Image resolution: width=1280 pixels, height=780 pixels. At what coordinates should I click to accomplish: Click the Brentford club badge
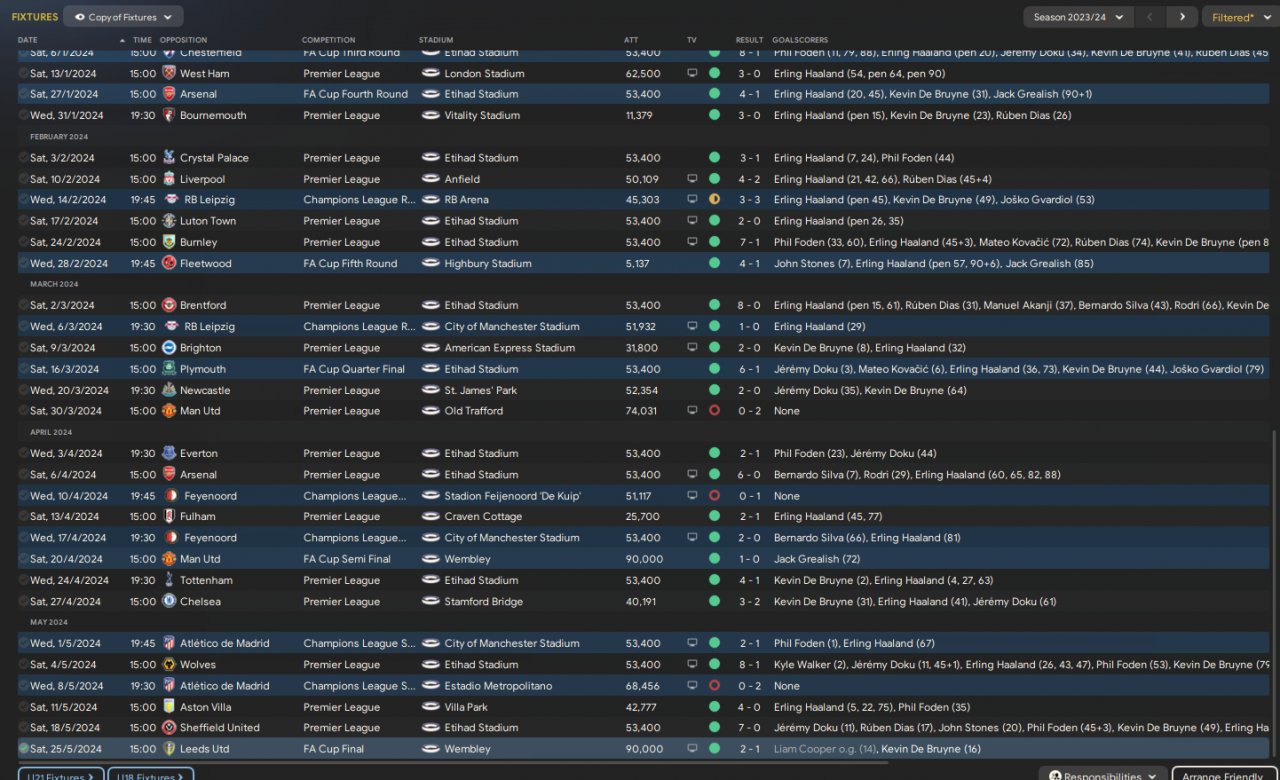(x=169, y=305)
